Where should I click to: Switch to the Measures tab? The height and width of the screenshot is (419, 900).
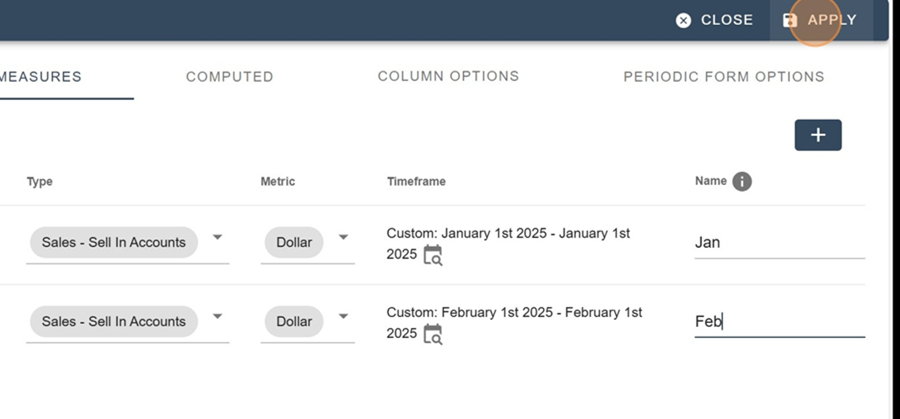pyautogui.click(x=40, y=77)
